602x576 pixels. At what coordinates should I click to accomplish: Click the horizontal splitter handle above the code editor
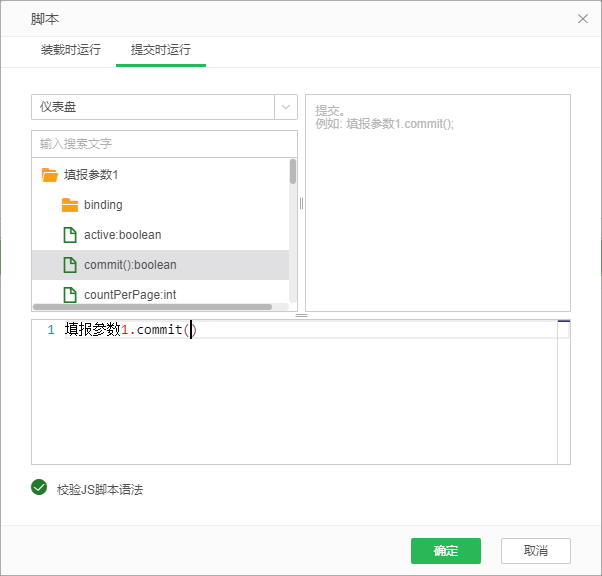click(x=301, y=315)
